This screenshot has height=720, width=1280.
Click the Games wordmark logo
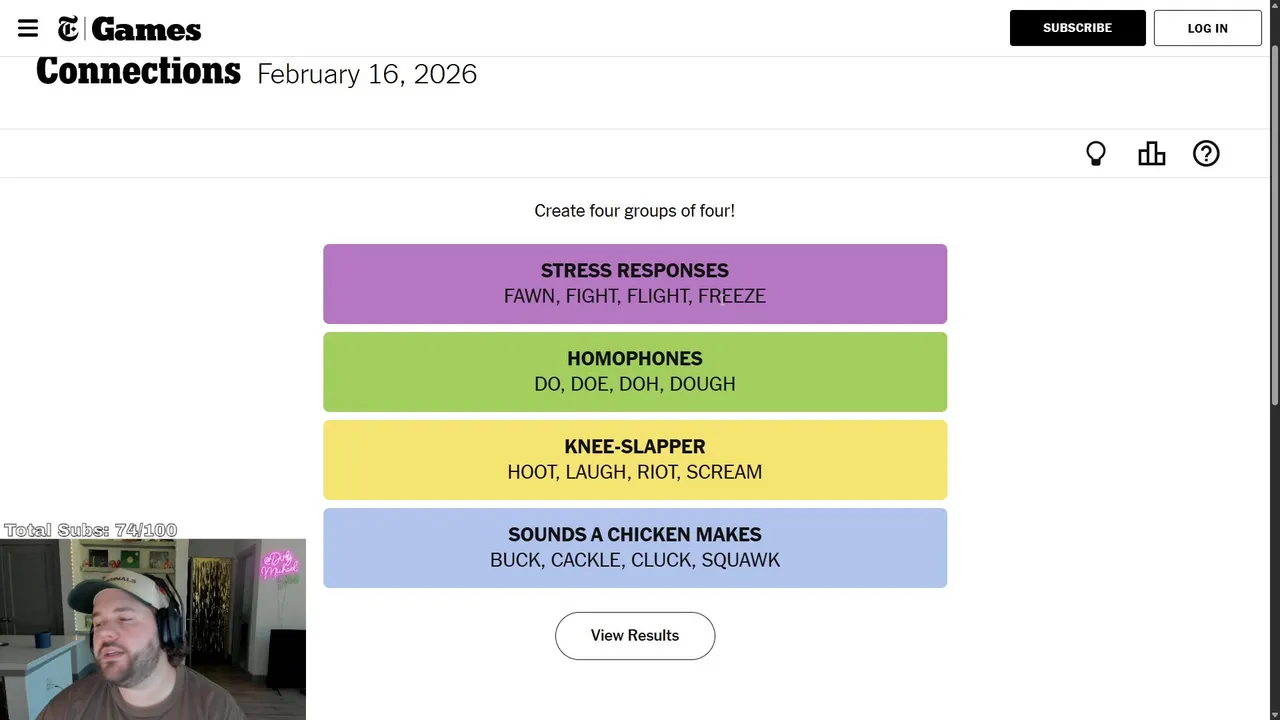146,30
